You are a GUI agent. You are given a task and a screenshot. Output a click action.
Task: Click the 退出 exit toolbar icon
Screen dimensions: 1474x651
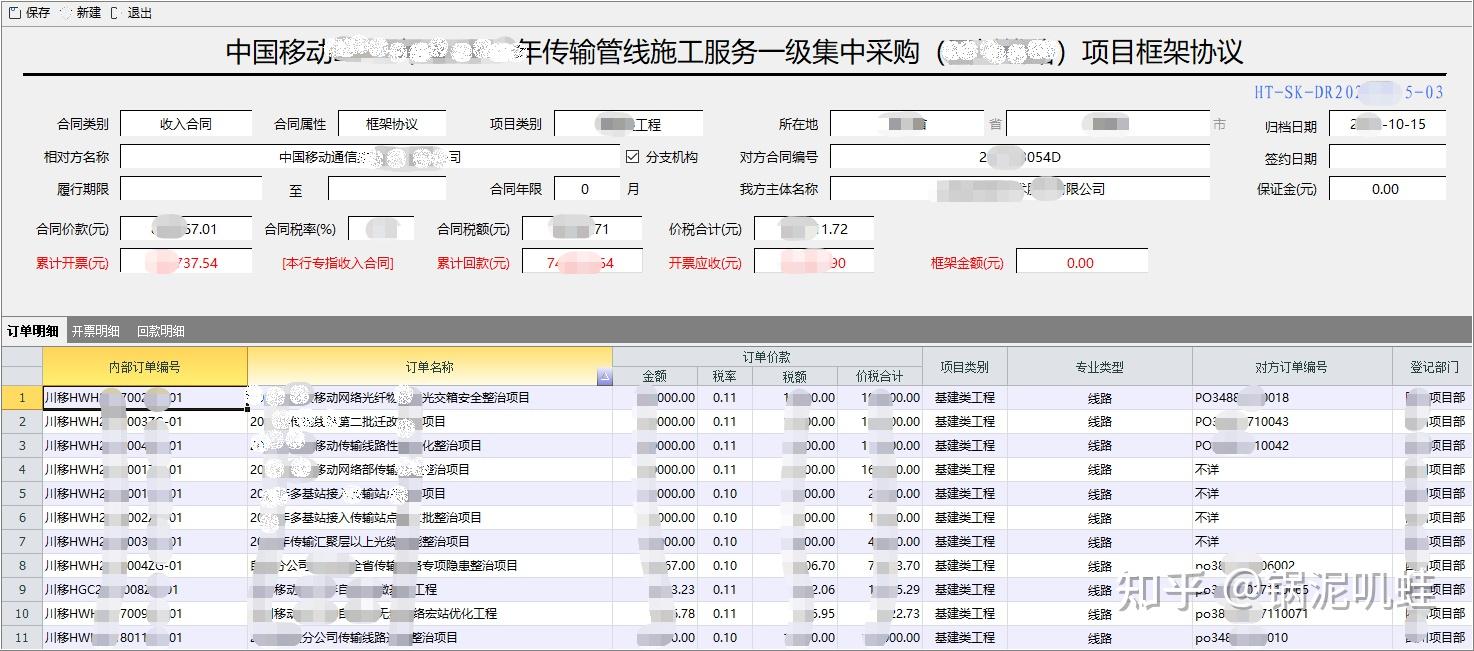(114, 13)
